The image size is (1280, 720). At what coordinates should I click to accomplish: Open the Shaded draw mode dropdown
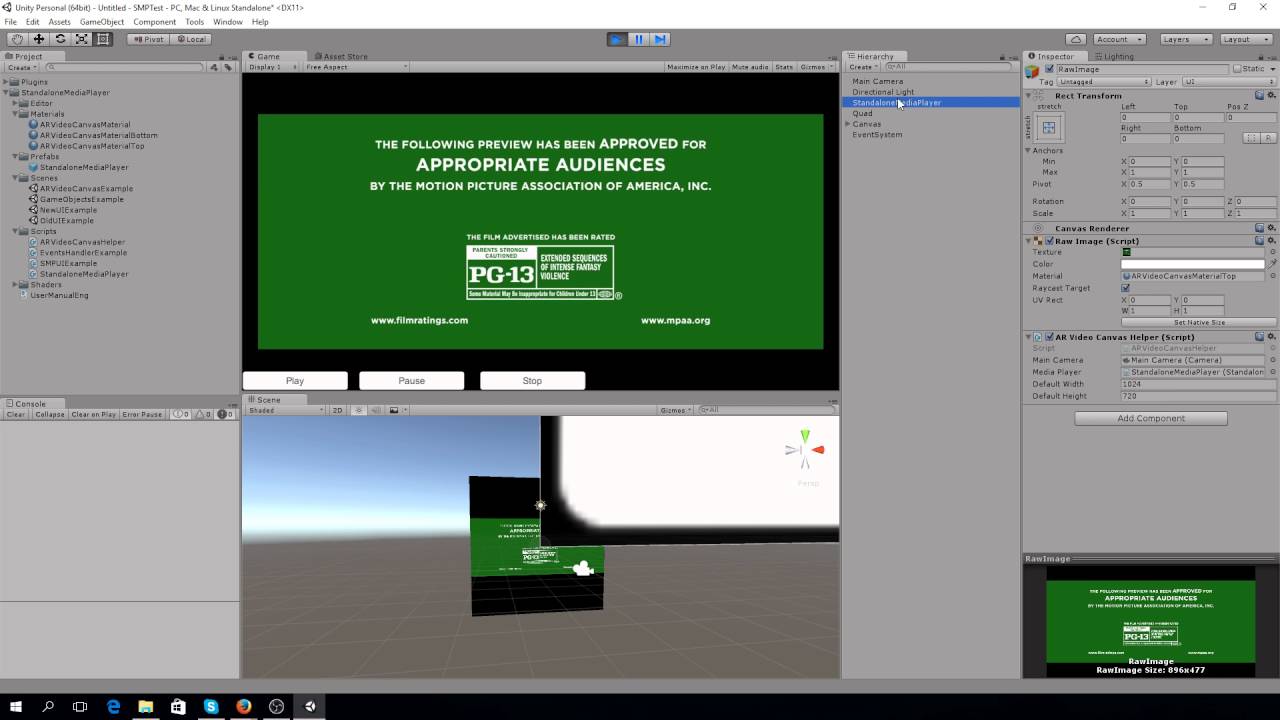tap(286, 410)
